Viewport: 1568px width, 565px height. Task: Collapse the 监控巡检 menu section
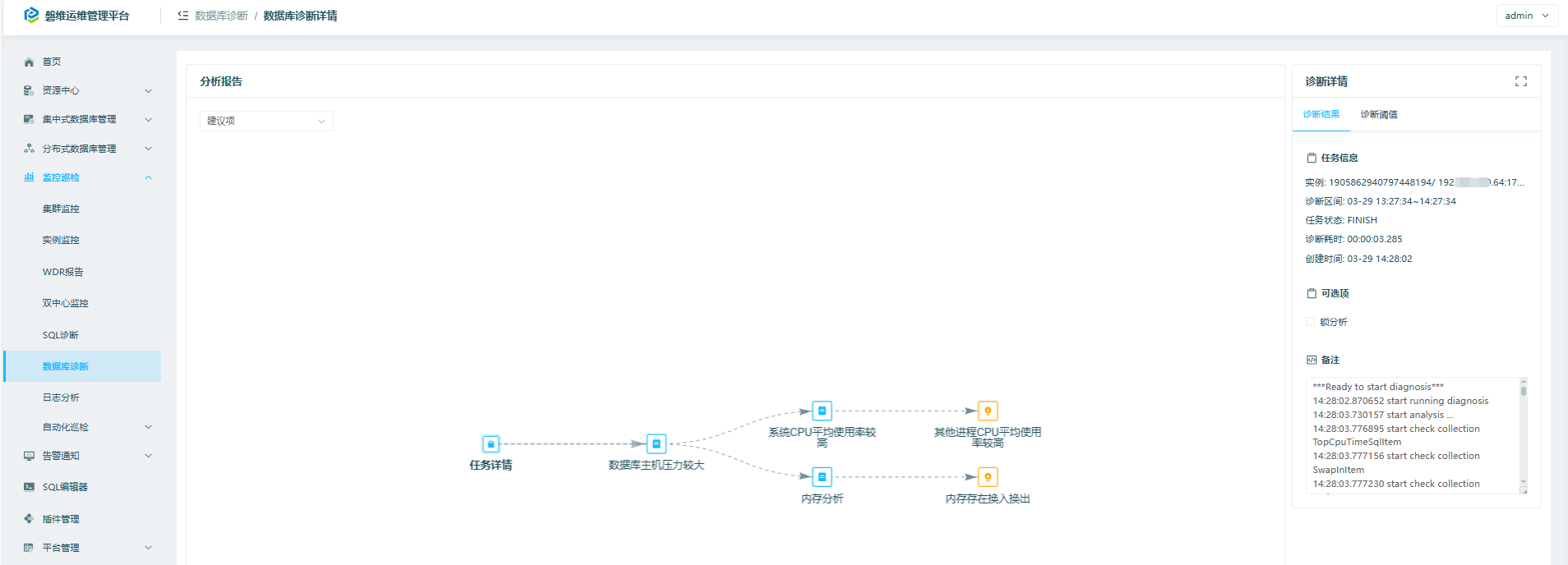[x=148, y=177]
